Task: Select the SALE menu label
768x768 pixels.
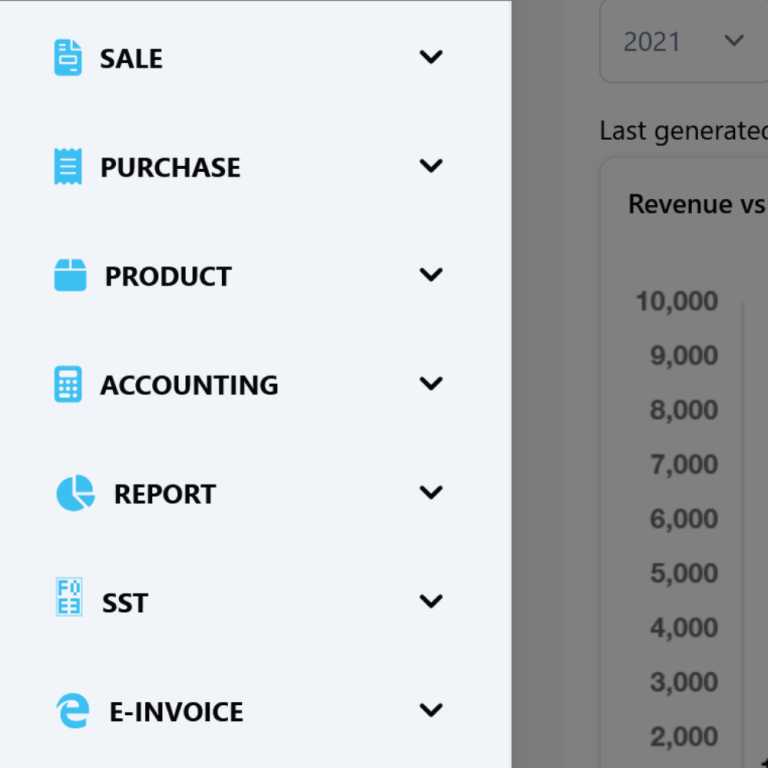Action: click(x=131, y=59)
